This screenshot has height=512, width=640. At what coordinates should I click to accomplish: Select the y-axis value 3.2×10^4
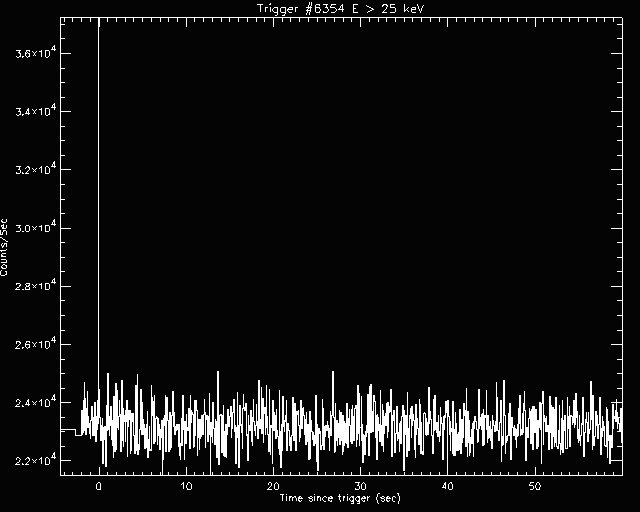pyautogui.click(x=36, y=169)
